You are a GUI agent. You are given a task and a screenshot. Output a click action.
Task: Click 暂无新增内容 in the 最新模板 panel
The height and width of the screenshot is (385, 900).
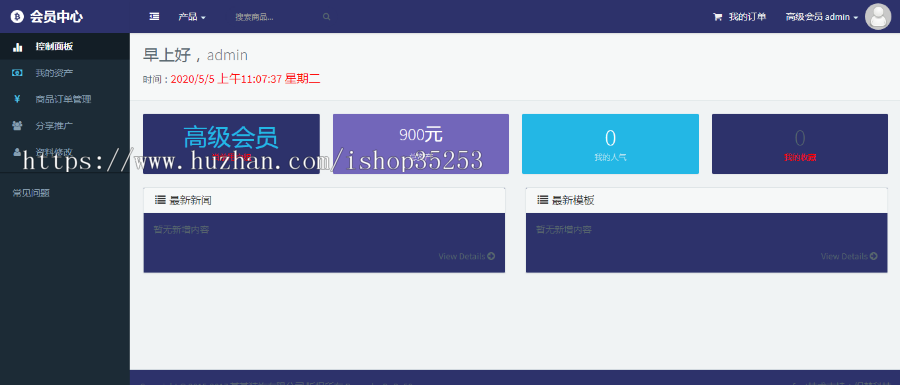[564, 230]
